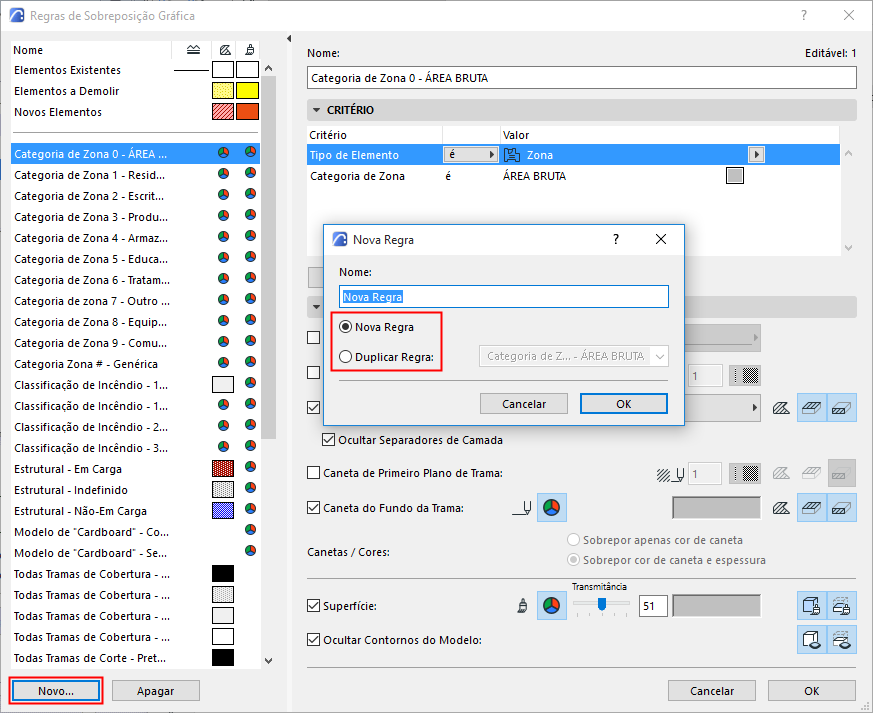Click cover fill icon behind Nova Regra dialog
Viewport: 873px width, 713px height.
pos(812,409)
